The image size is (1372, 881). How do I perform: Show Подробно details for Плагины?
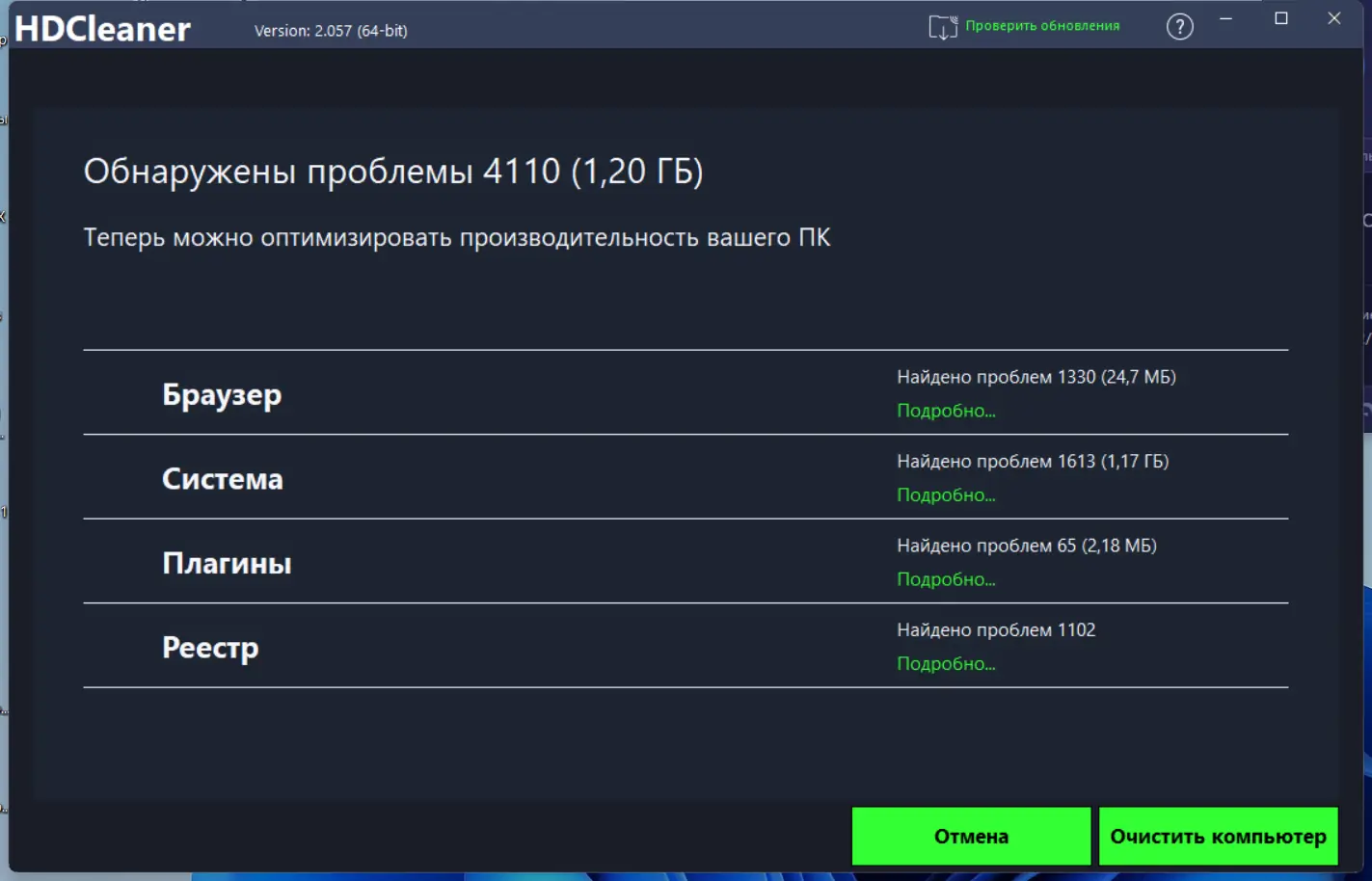tap(946, 579)
